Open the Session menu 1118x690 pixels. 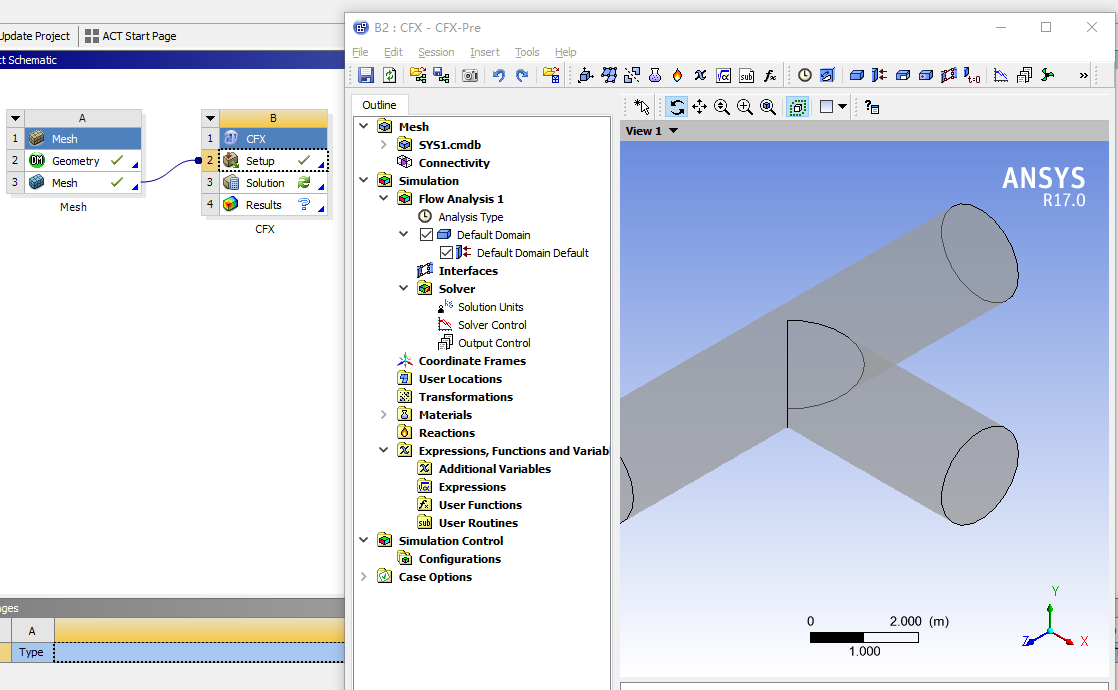point(436,52)
